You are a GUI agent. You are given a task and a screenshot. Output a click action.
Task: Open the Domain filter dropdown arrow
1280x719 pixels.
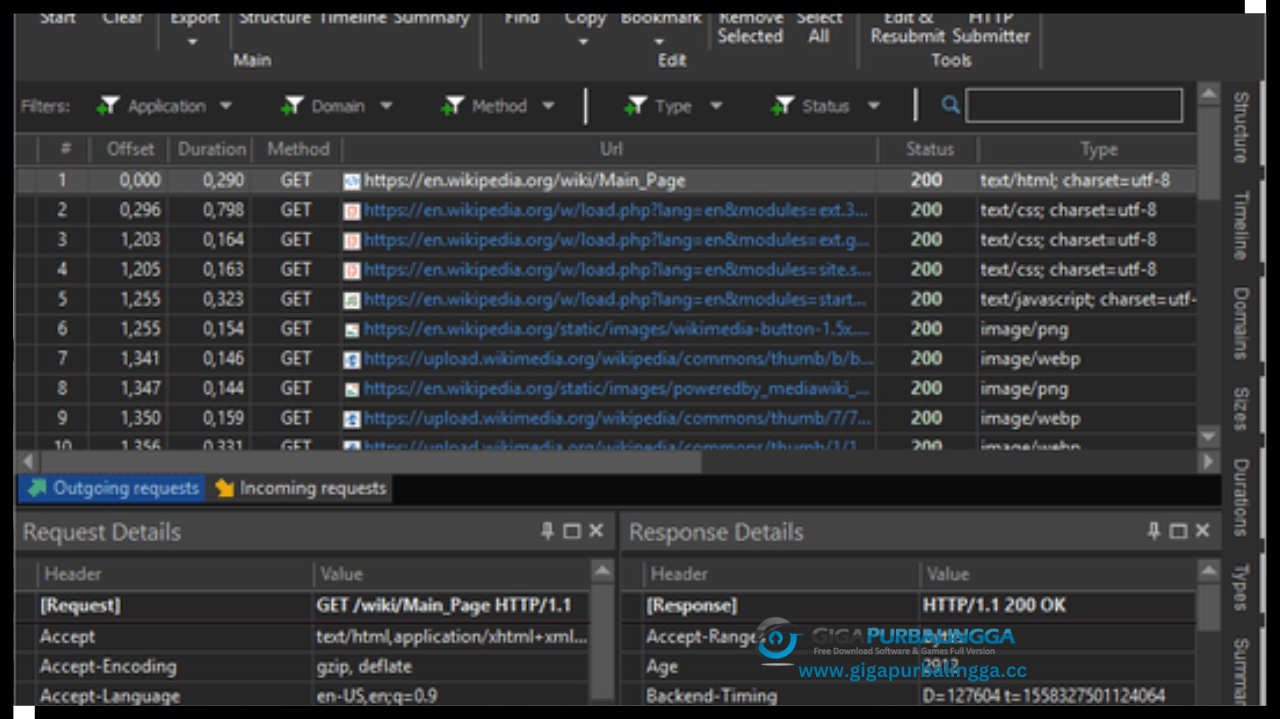[x=386, y=106]
